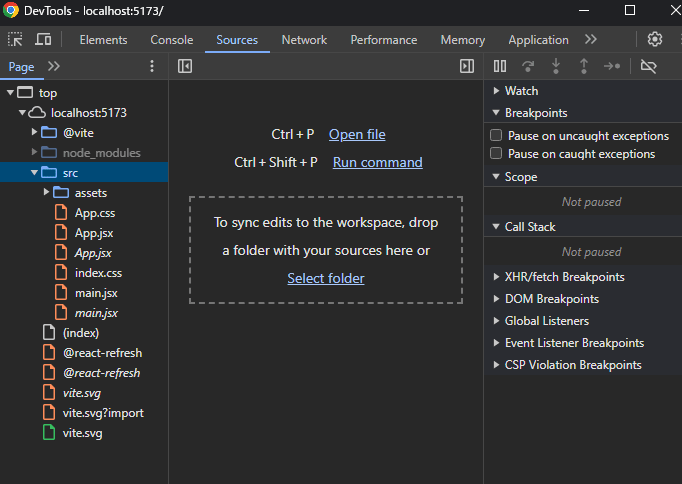Click the Open file link
Viewport: 682px width, 484px height.
click(357, 134)
